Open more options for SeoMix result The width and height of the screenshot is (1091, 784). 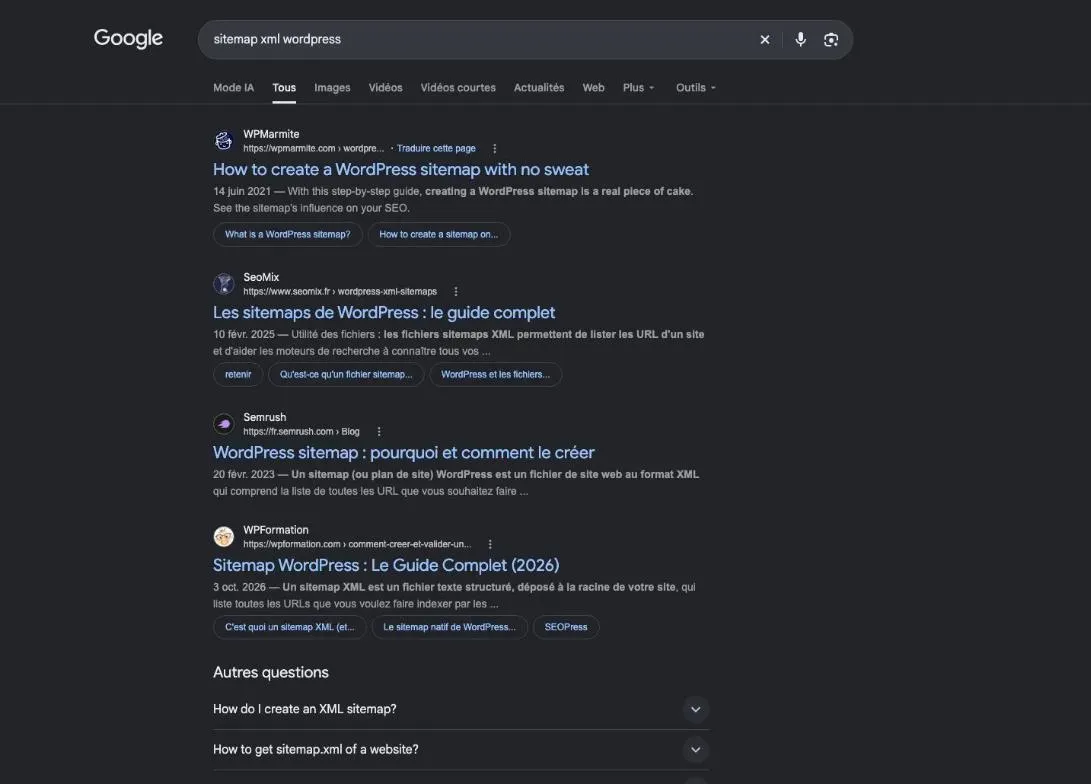click(456, 291)
